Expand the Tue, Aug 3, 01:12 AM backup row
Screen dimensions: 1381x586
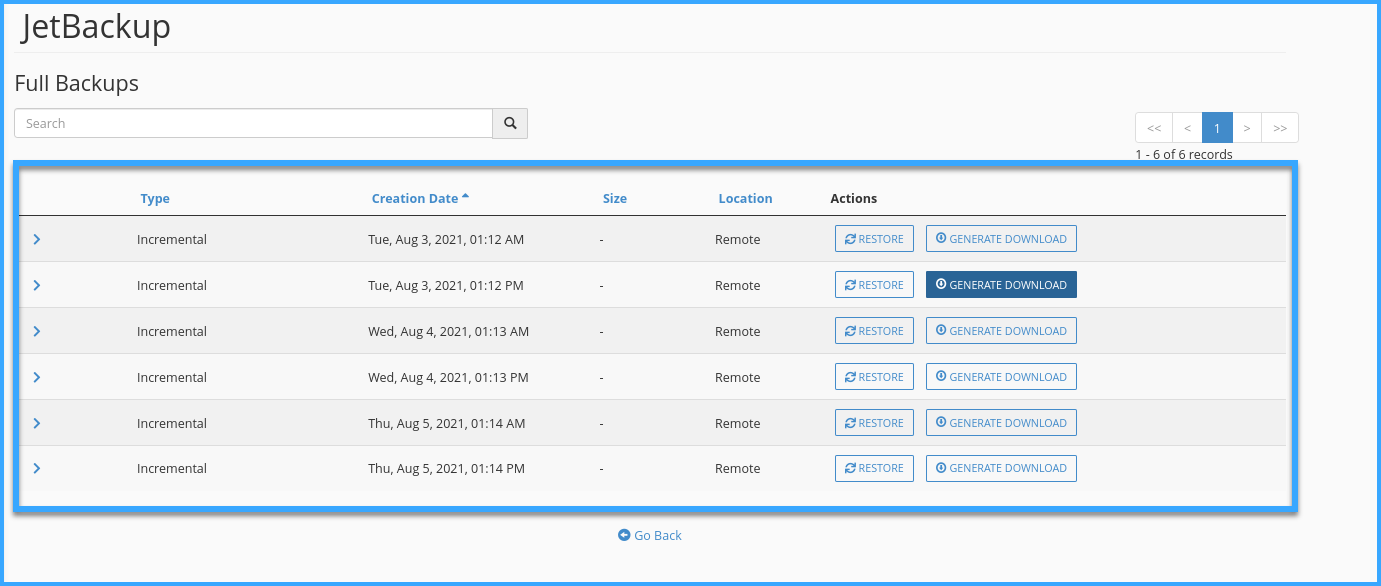pyautogui.click(x=37, y=240)
